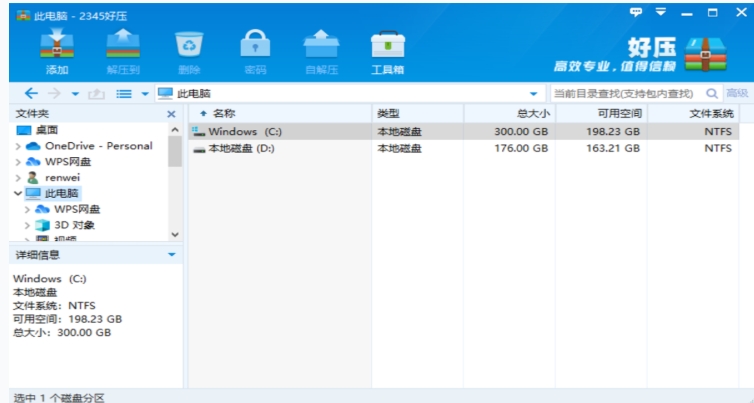Click the Windows (C:) drive icon
Screen dimensions: 754x403
[199, 131]
